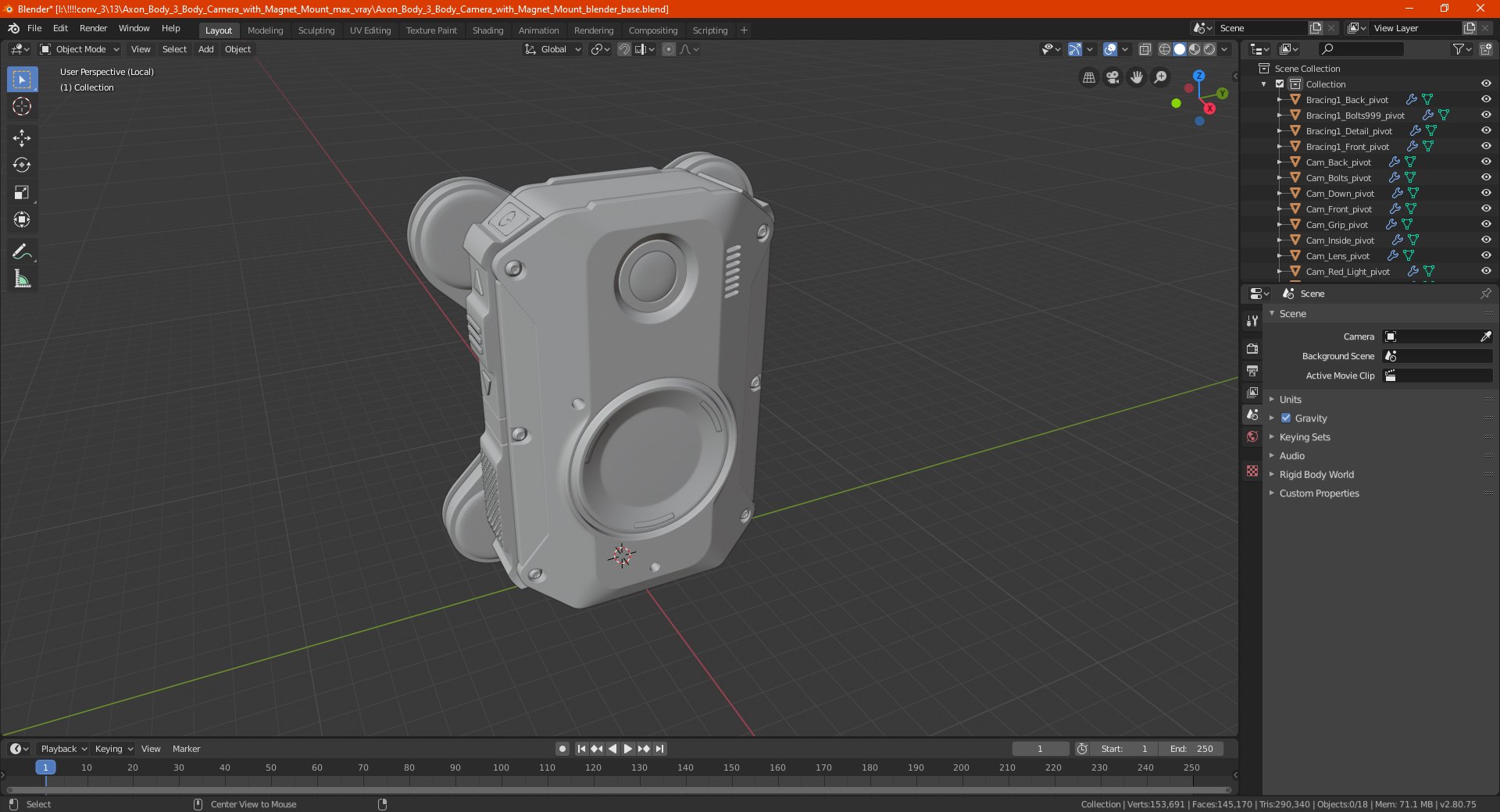
Task: Open the Render properties tab
Action: pos(1252,348)
